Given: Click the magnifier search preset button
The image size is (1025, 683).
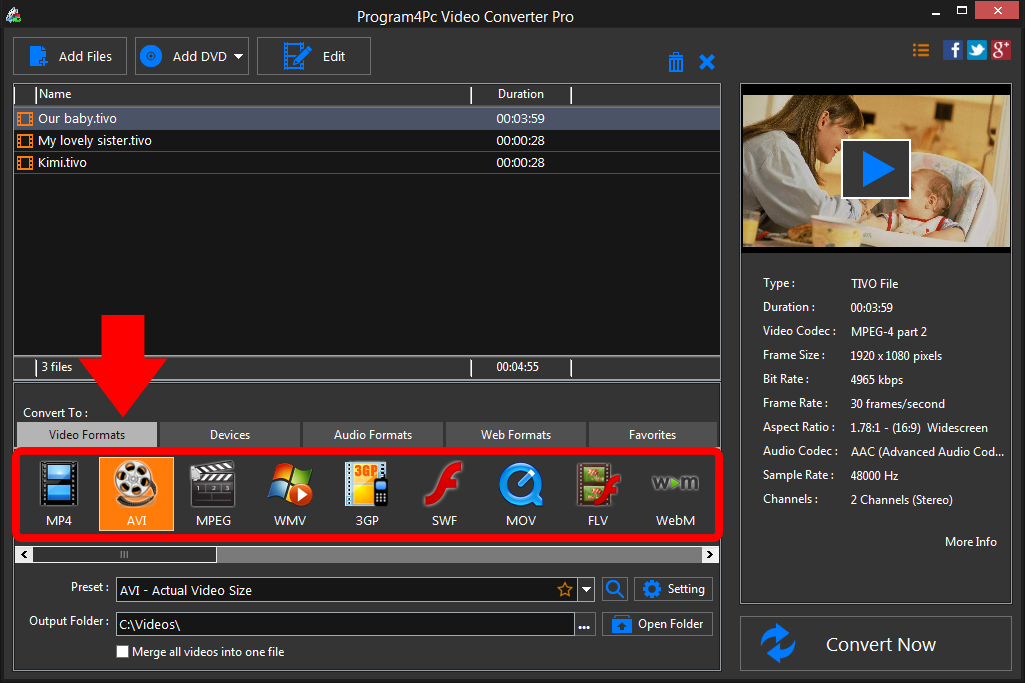Looking at the screenshot, I should point(614,589).
